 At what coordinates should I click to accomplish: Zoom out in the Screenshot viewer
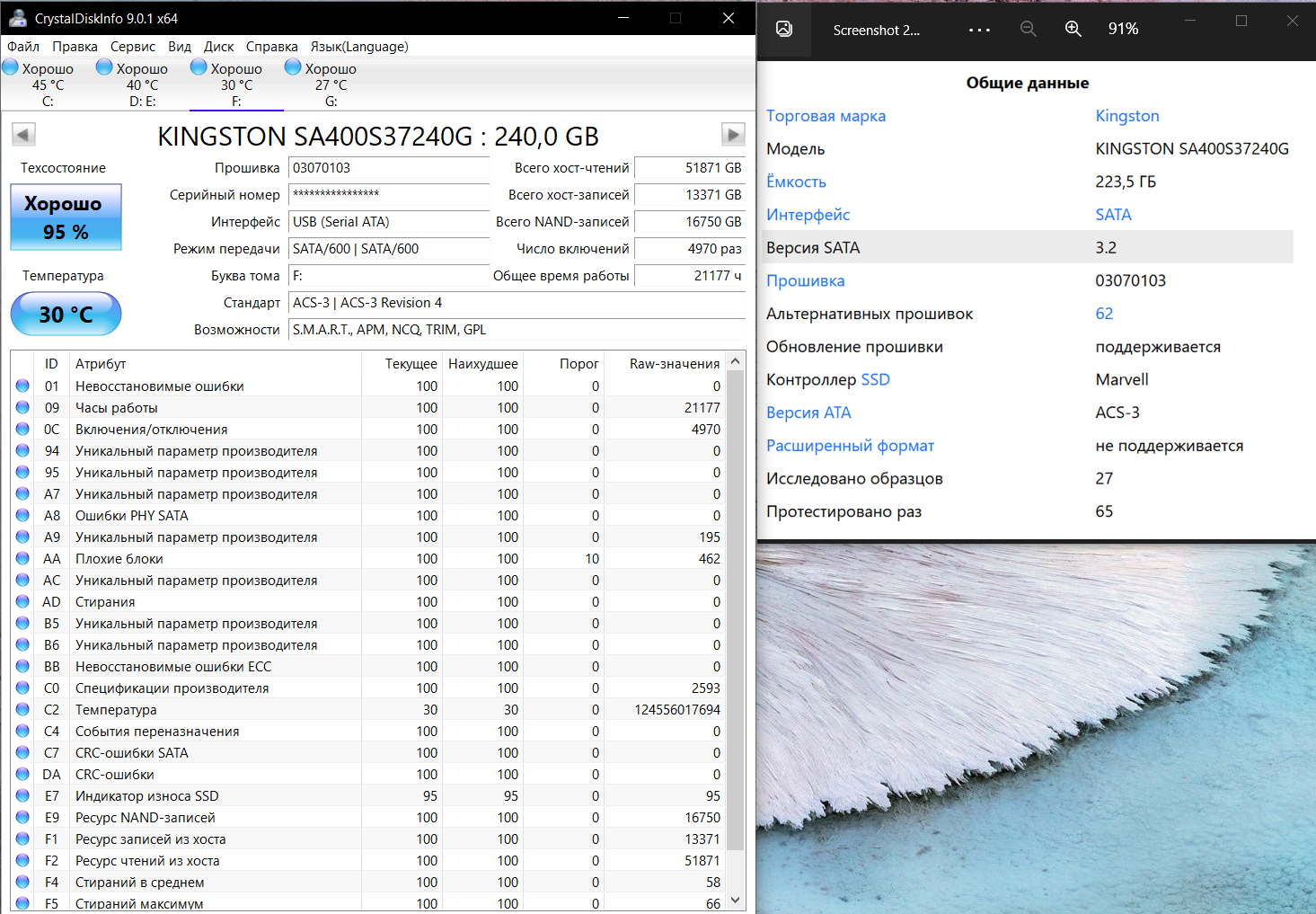[x=1029, y=29]
